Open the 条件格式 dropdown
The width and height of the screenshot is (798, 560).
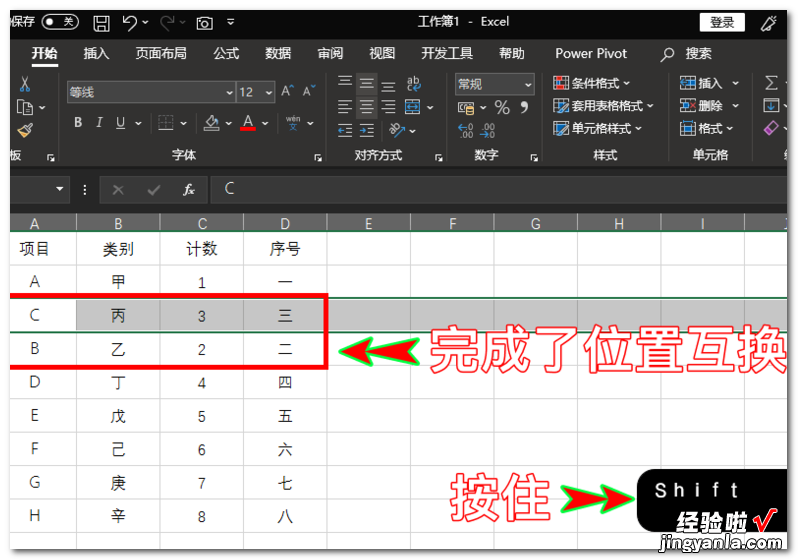click(x=592, y=83)
